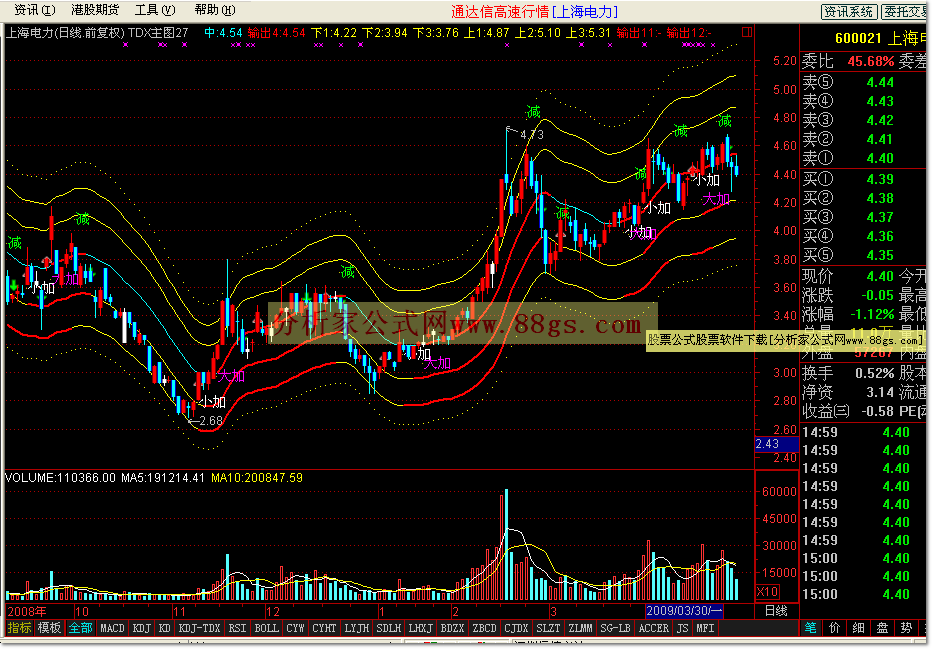Switch to the KD indicator
Viewport: 933px width, 649px height.
point(165,628)
